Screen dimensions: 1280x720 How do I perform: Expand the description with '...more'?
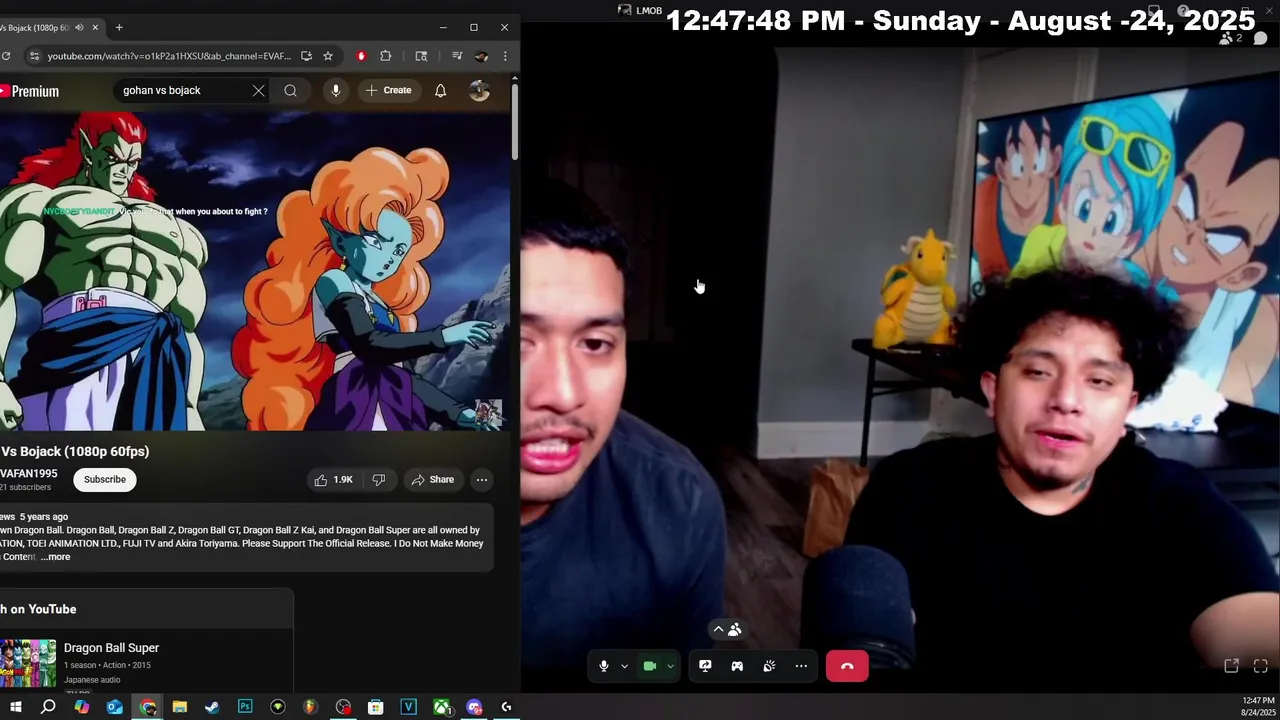pos(56,557)
